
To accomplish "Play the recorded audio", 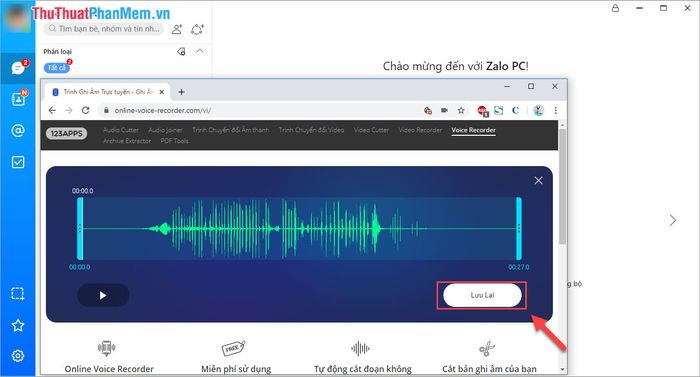I will click(103, 295).
